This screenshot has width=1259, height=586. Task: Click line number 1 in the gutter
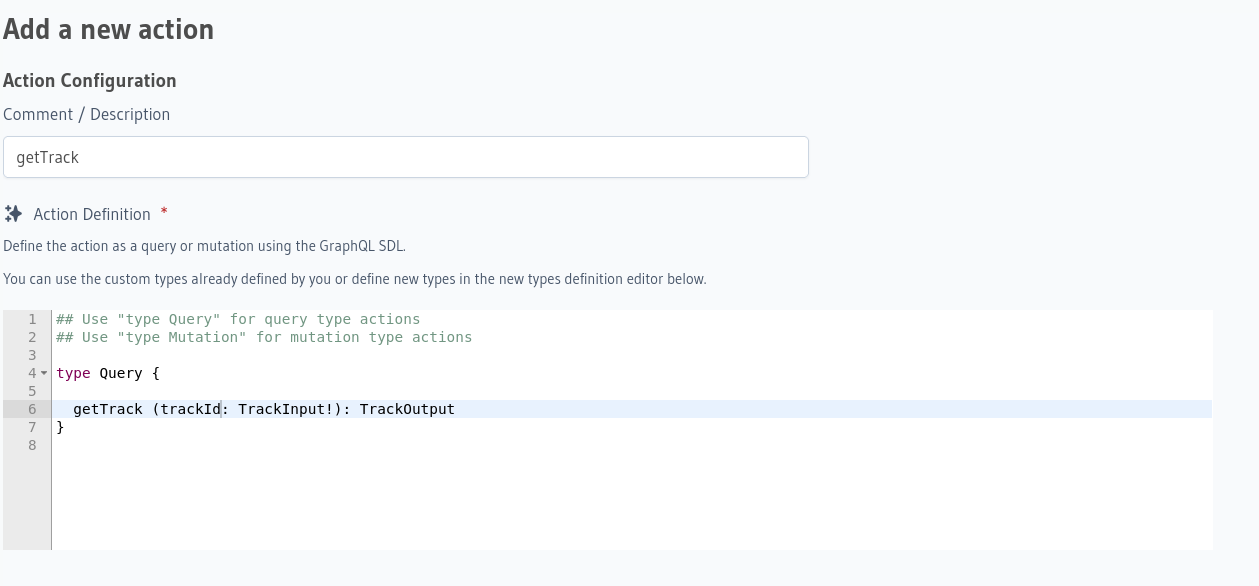(33, 319)
